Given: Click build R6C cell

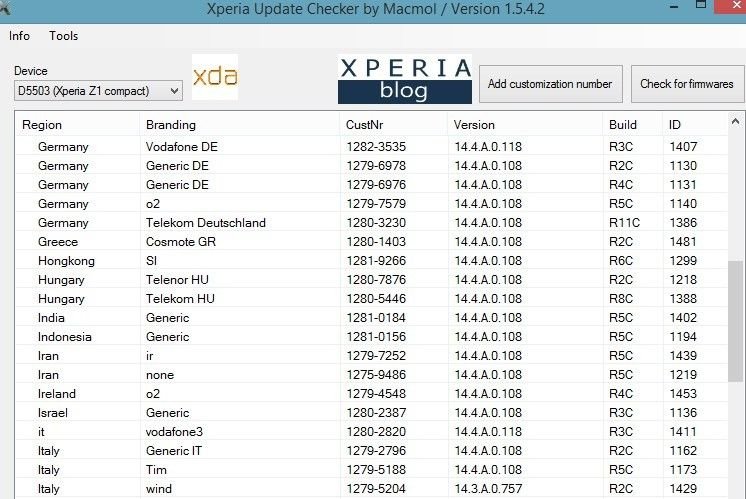Looking at the screenshot, I should 621,261.
